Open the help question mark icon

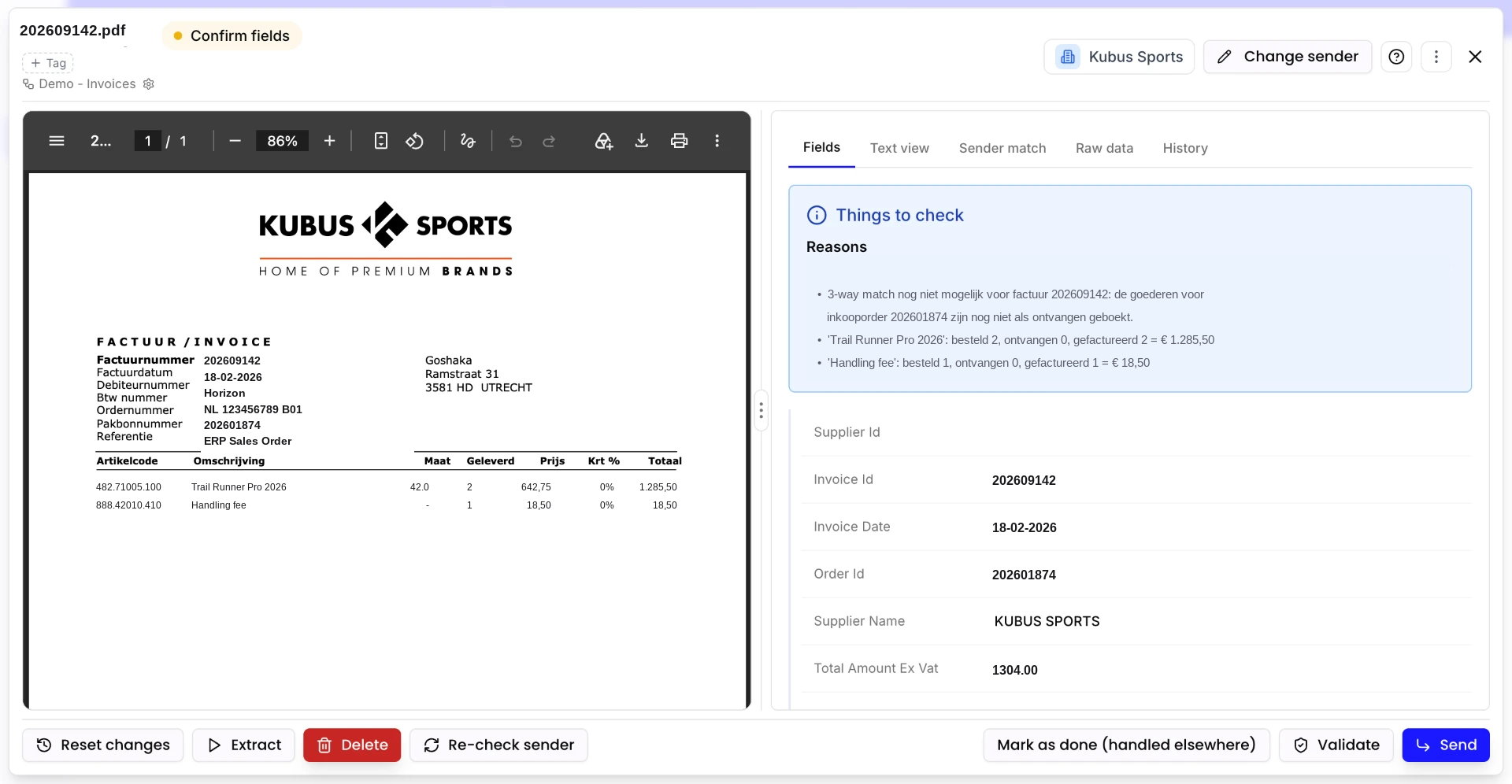click(1396, 57)
